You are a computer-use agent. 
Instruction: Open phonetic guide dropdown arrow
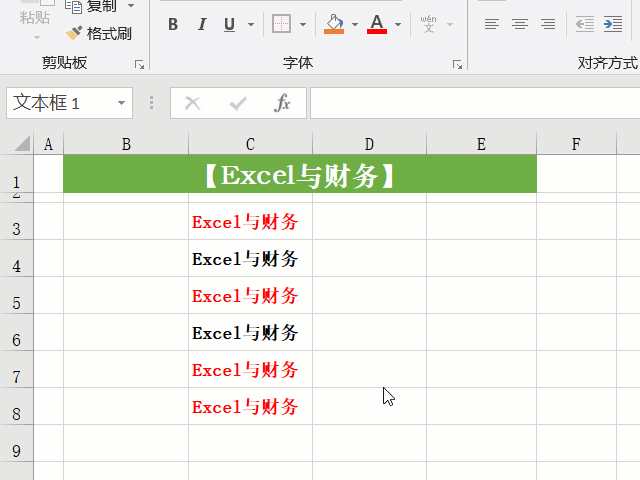(x=450, y=24)
